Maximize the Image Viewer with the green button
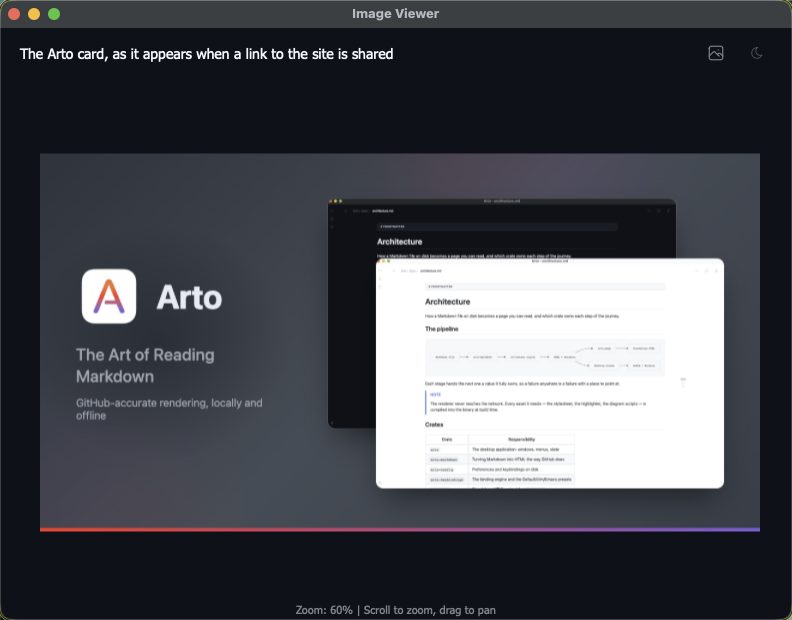 54,14
